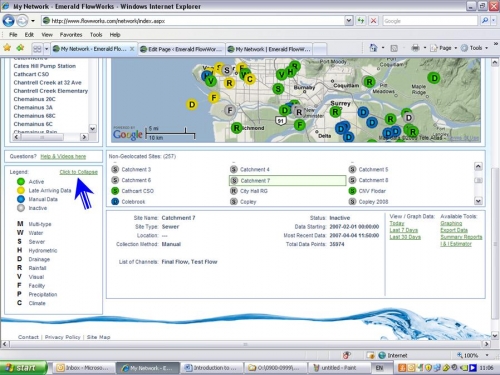Screen dimensions: 500x375
Task: Click the green S marker near Burnaby
Action: tap(278, 89)
